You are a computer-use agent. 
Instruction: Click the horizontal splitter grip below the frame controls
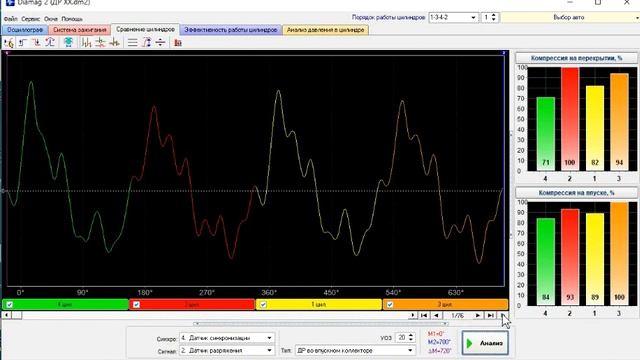320,324
